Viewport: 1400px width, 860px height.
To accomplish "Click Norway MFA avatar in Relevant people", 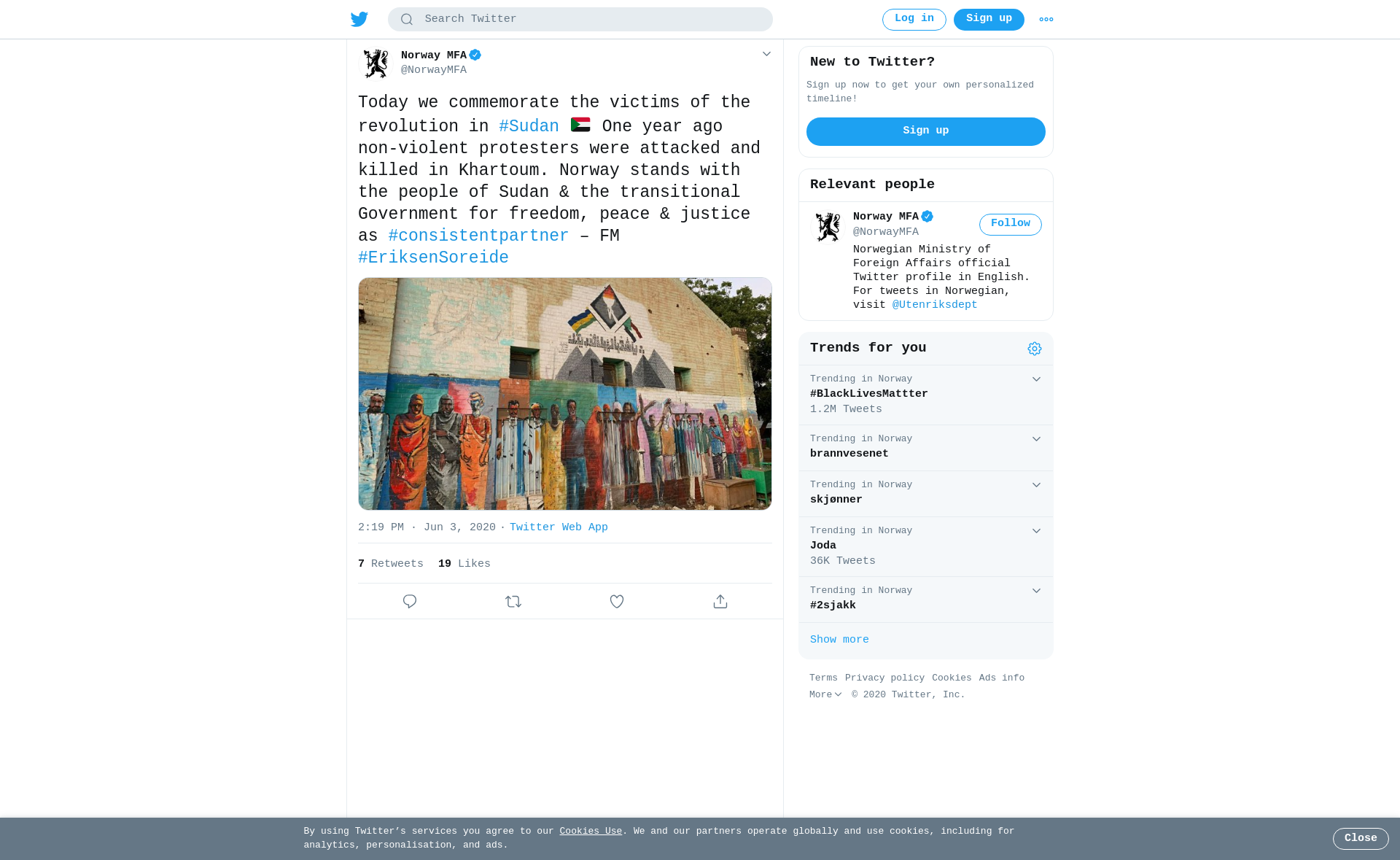I will [828, 227].
